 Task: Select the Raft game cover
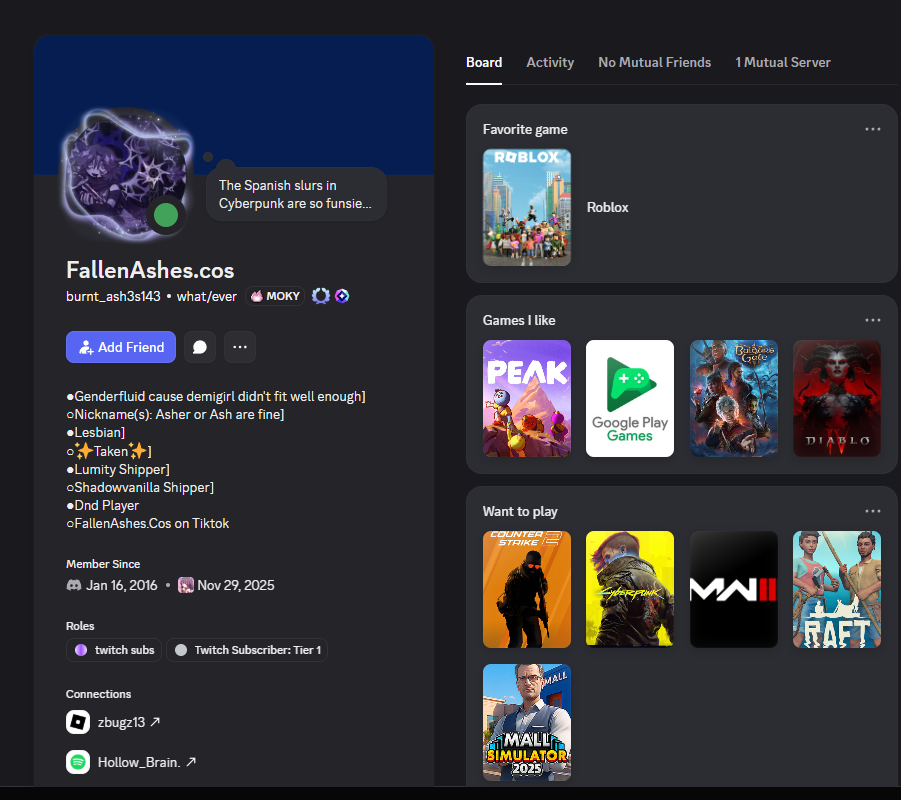(837, 589)
